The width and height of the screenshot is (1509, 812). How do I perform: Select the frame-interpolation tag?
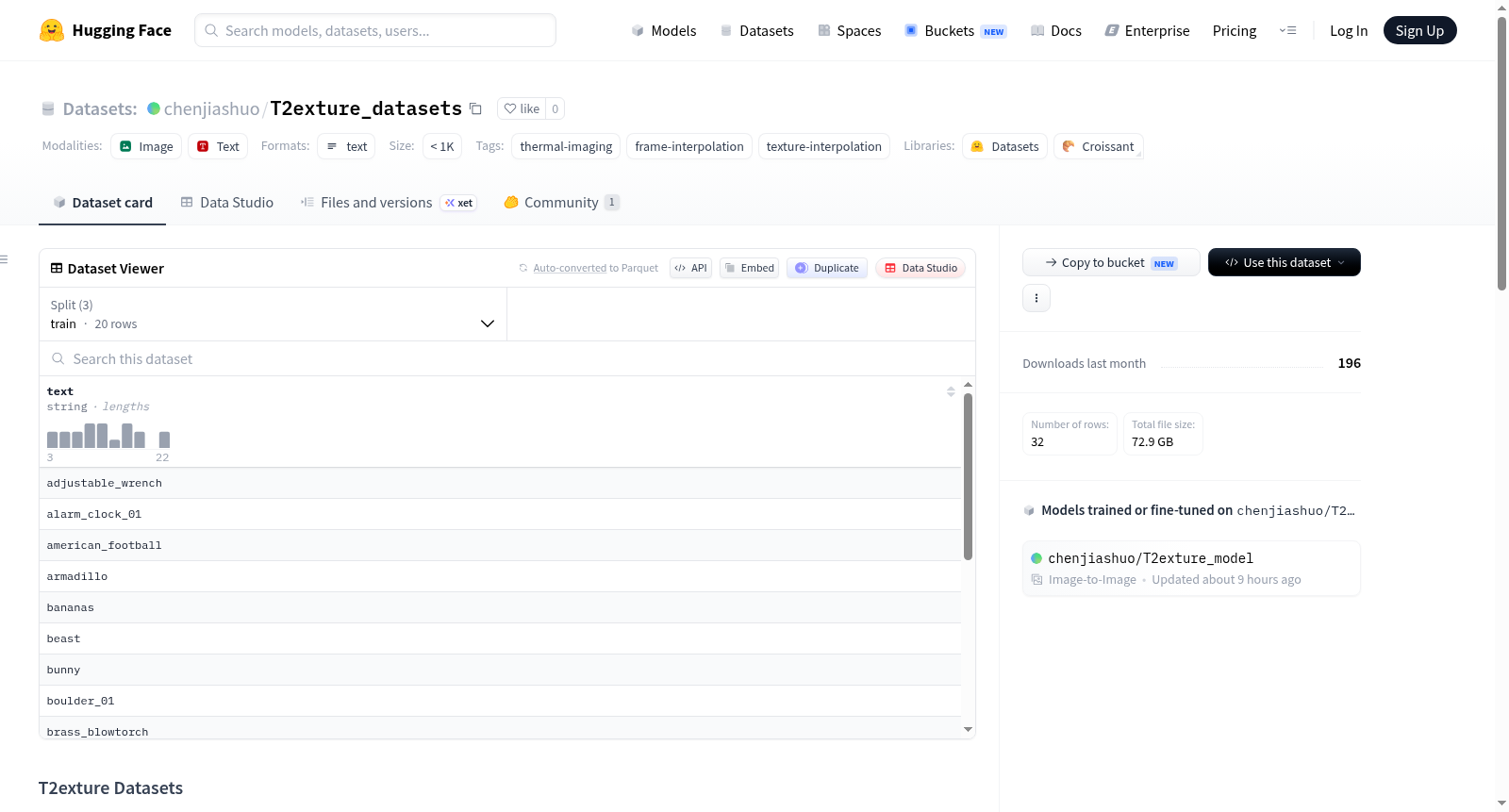689,146
